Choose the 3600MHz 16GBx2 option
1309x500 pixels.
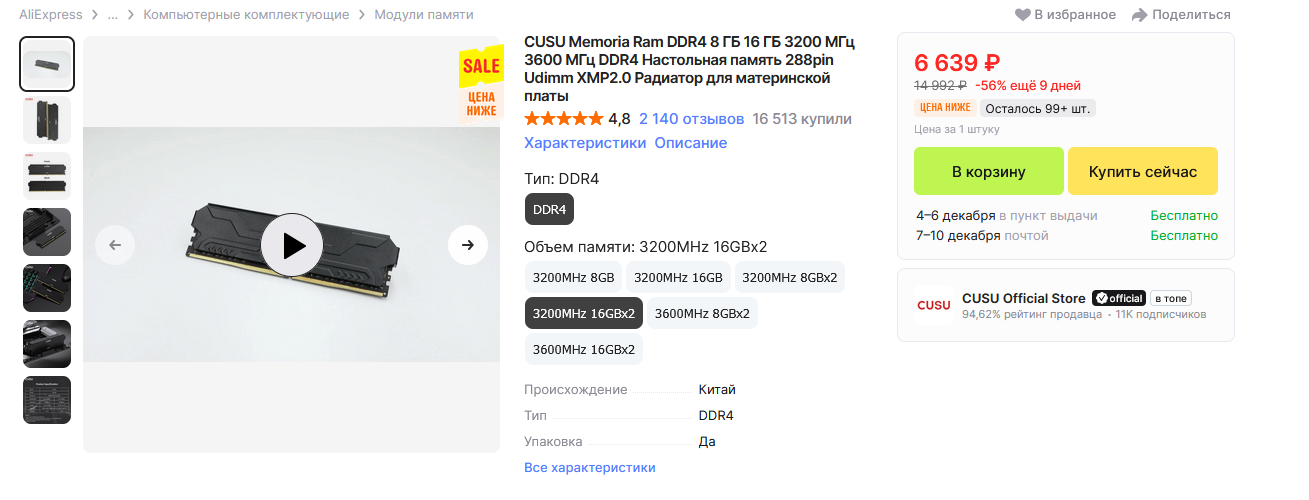[x=584, y=349]
